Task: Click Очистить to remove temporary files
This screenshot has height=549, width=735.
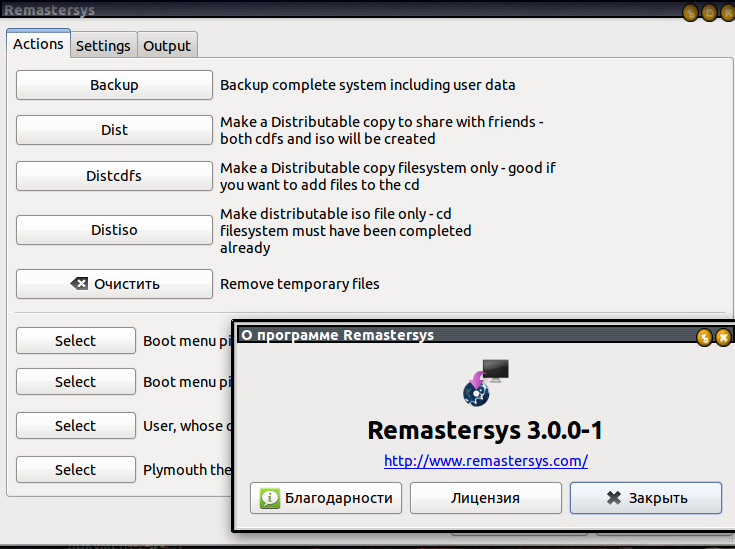Action: click(x=114, y=284)
